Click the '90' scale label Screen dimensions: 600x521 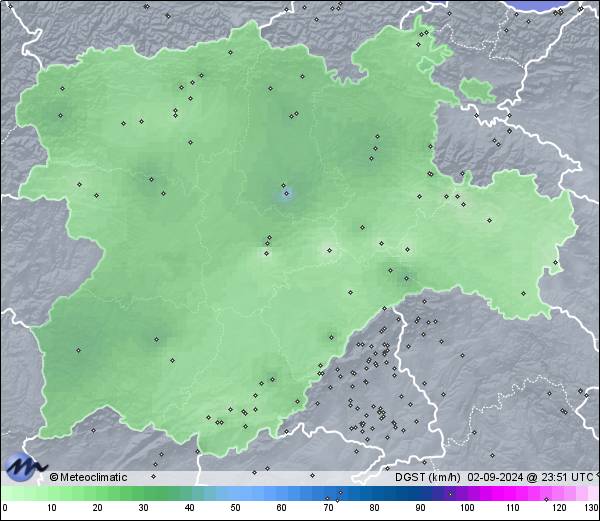[421, 508]
